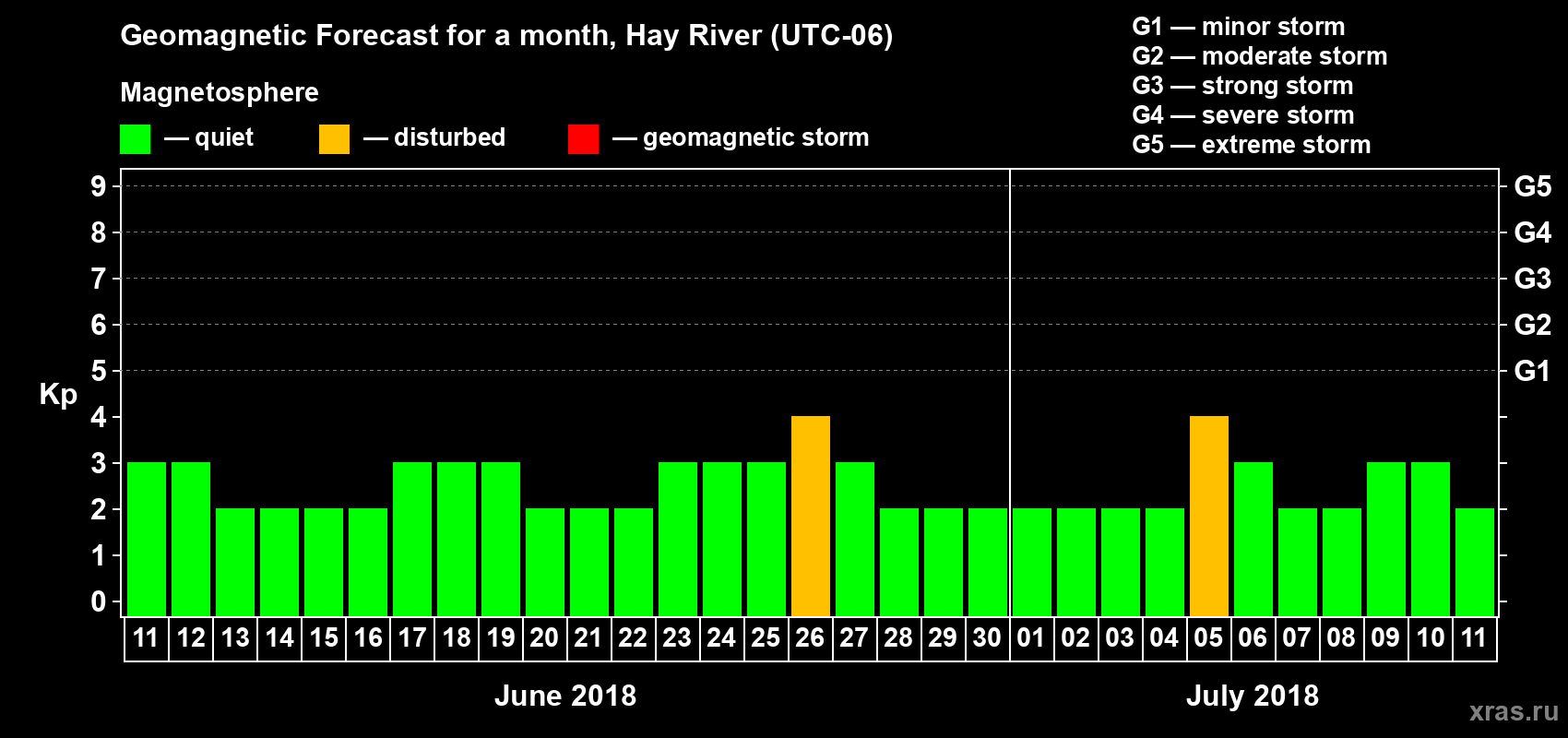Screen dimensions: 1568x738
Task: Click the orange bar above June 26
Action: pyautogui.click(x=811, y=516)
